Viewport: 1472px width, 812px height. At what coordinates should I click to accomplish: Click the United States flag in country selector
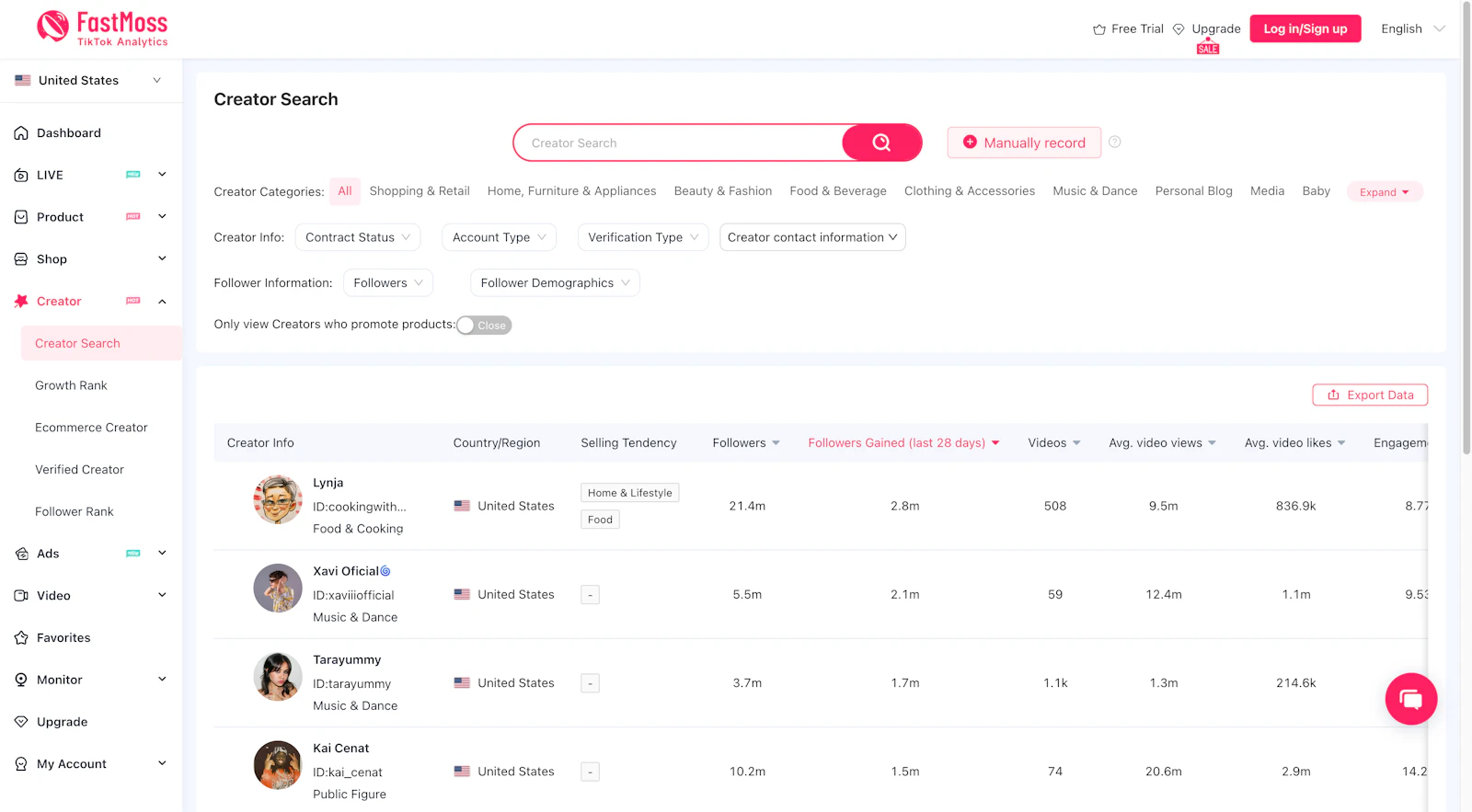click(x=23, y=81)
